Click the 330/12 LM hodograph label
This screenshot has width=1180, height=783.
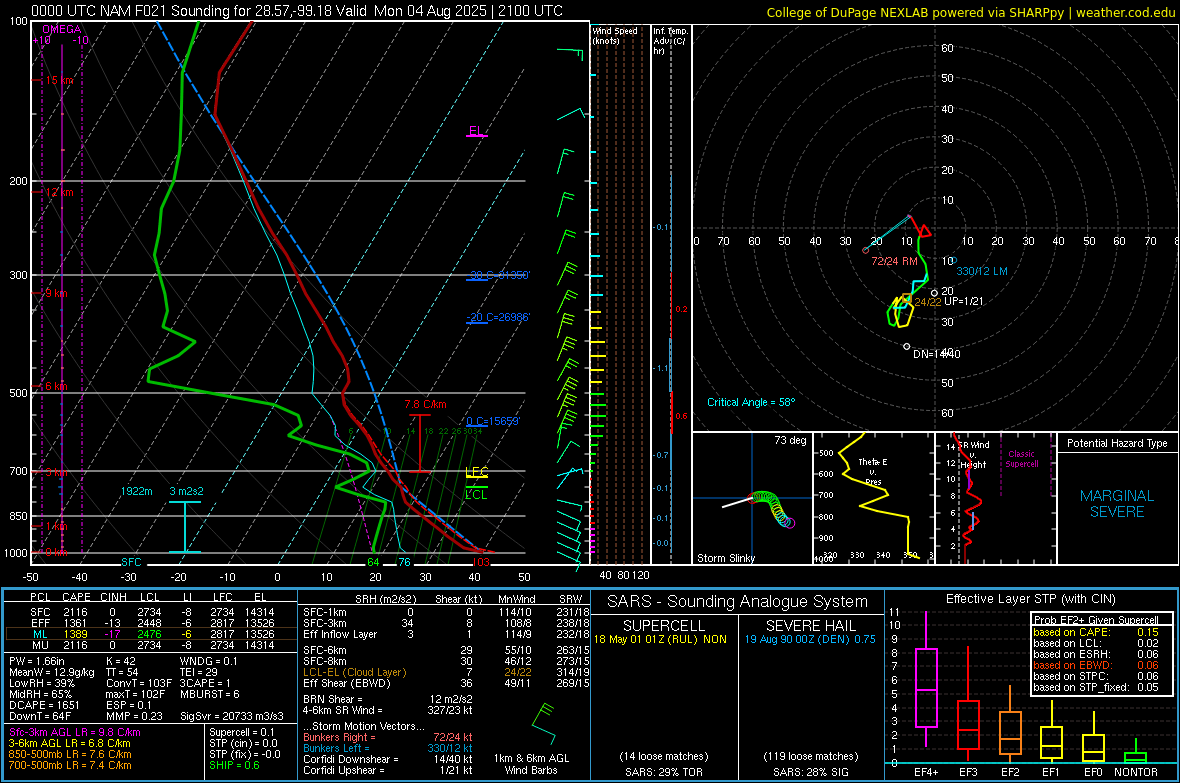coord(981,271)
